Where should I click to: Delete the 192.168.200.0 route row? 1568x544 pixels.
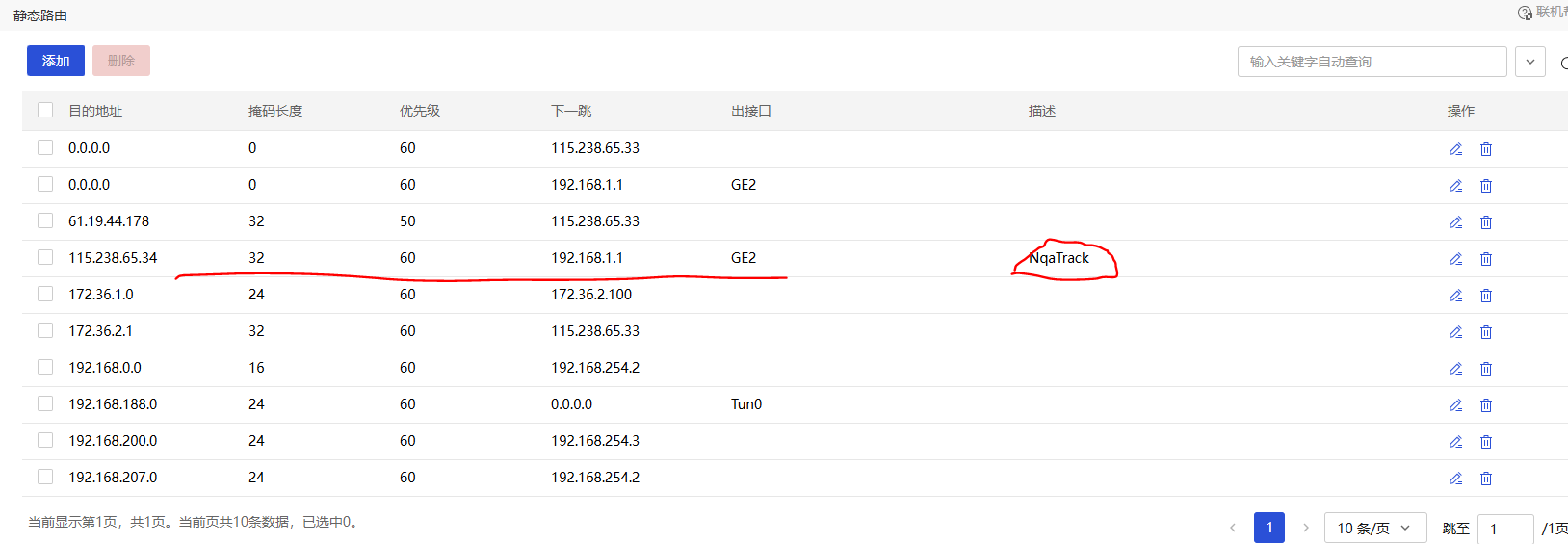[1486, 442]
